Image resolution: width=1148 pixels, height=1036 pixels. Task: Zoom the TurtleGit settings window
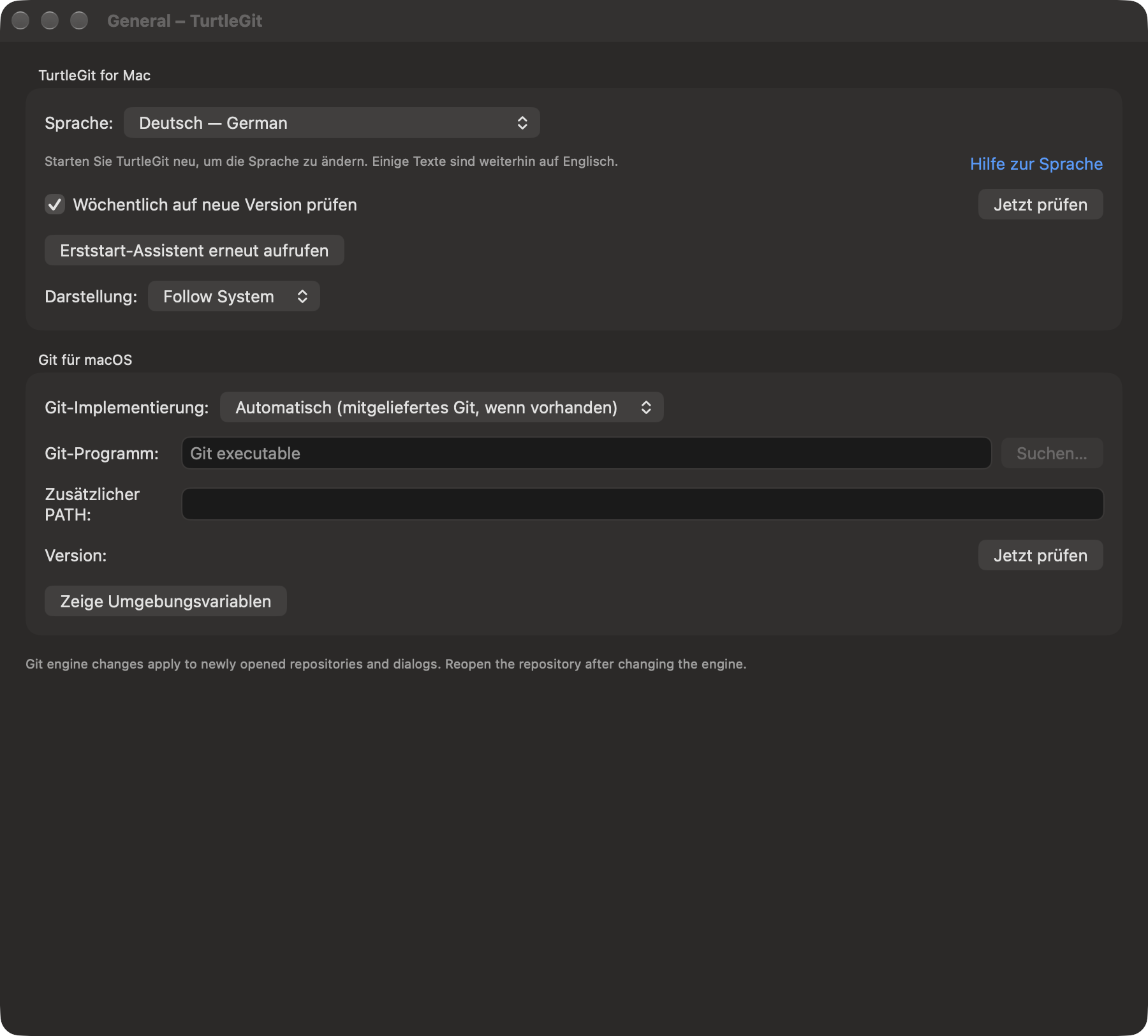click(79, 20)
